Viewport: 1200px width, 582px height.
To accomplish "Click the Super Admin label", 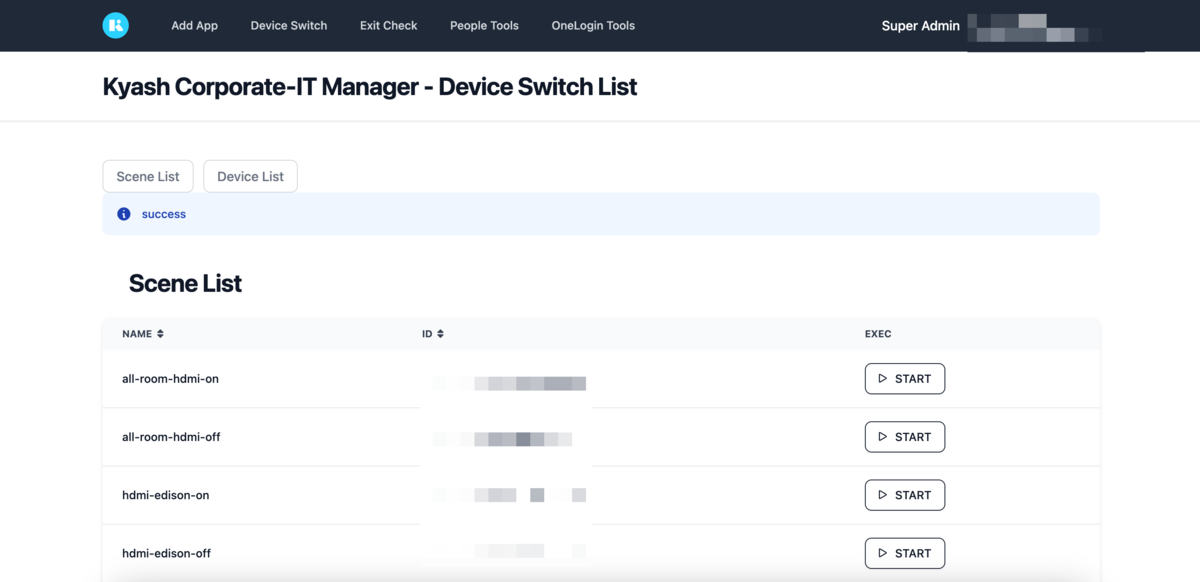I will 920,26.
